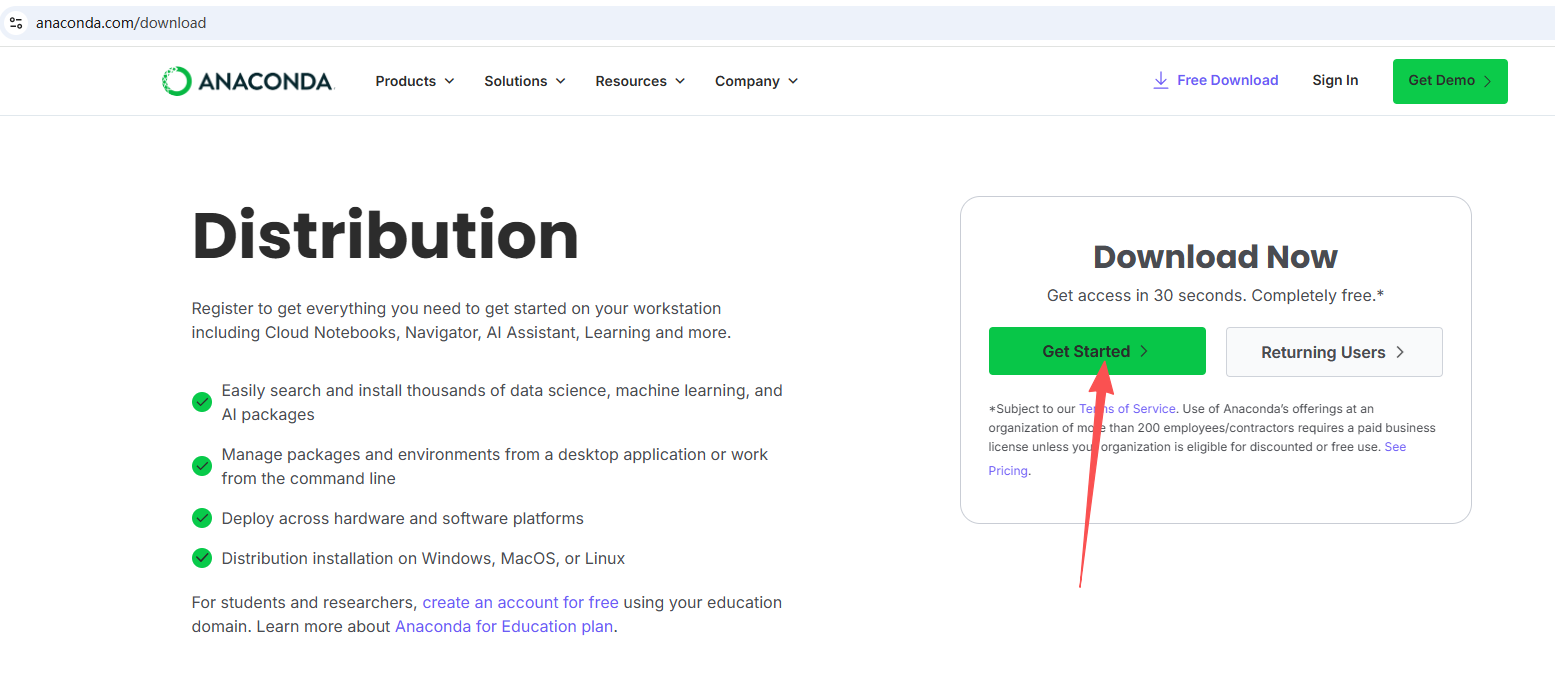
Task: Click the download arrow icon beside Free Download
Action: 1160,80
